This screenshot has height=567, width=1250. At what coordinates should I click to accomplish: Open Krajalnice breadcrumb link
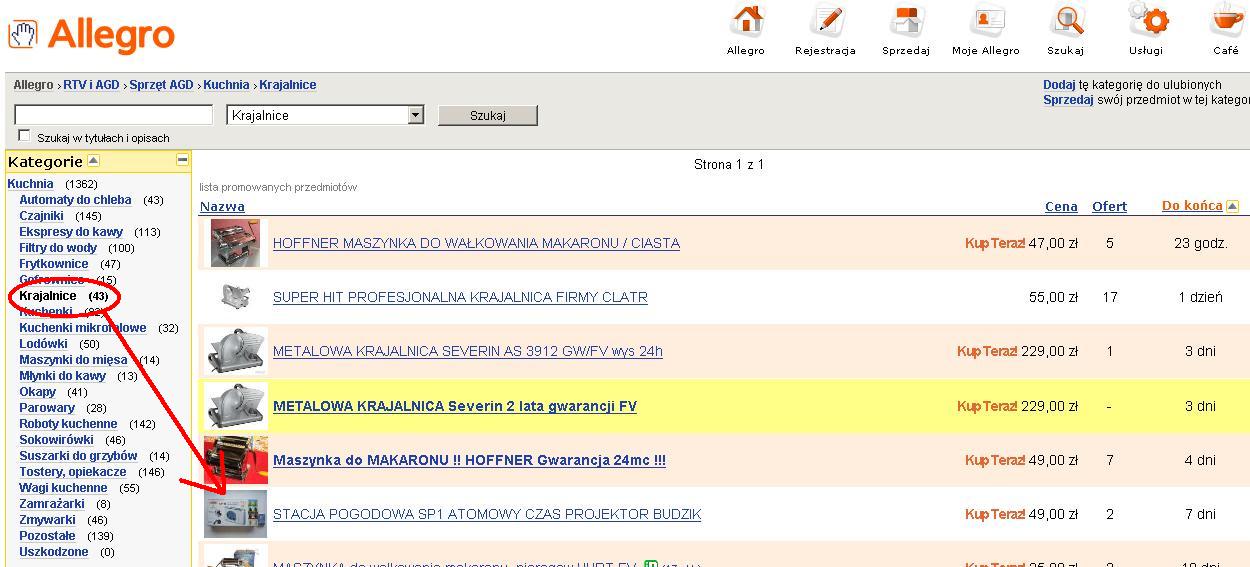click(x=288, y=85)
